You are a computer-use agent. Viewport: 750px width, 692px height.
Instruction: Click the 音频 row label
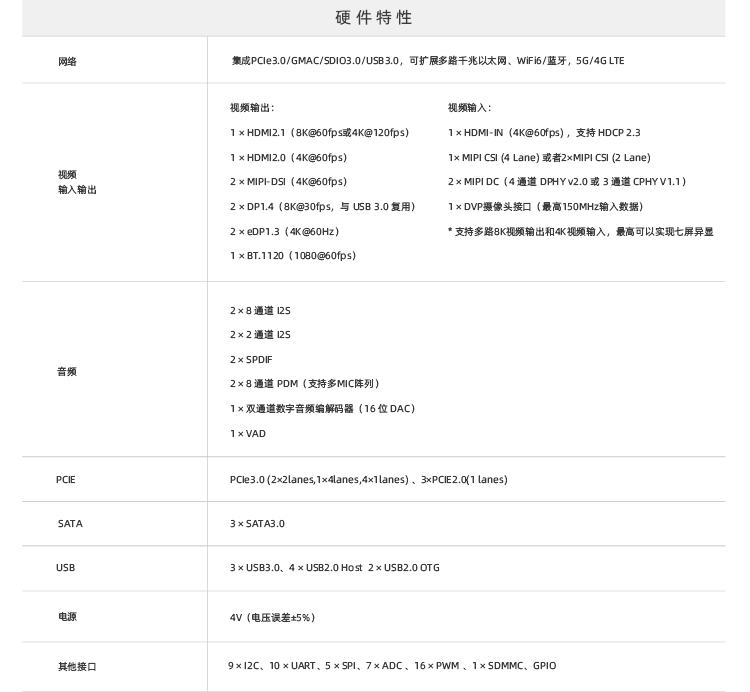[x=67, y=372]
